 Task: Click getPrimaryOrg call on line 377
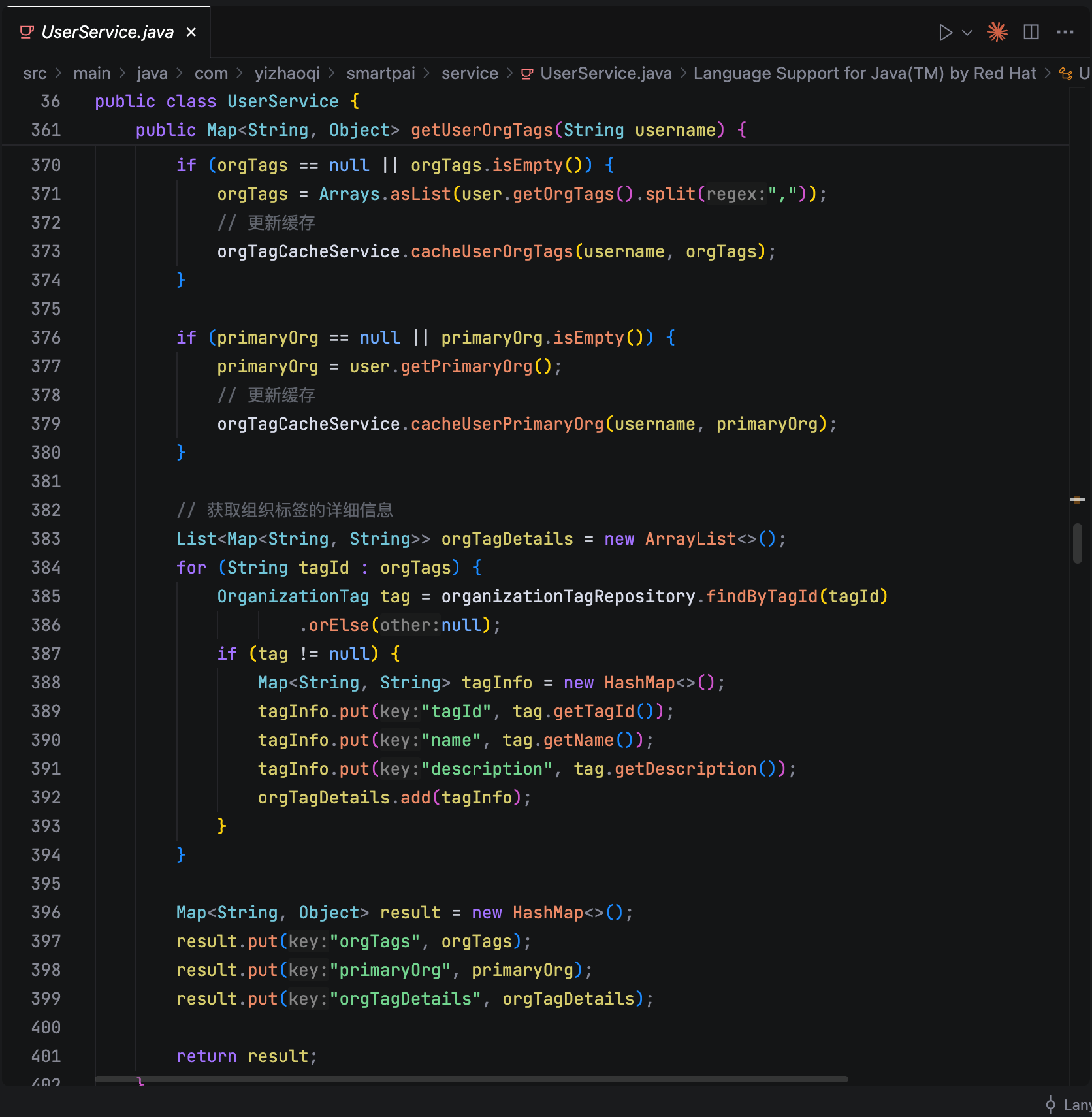point(466,366)
